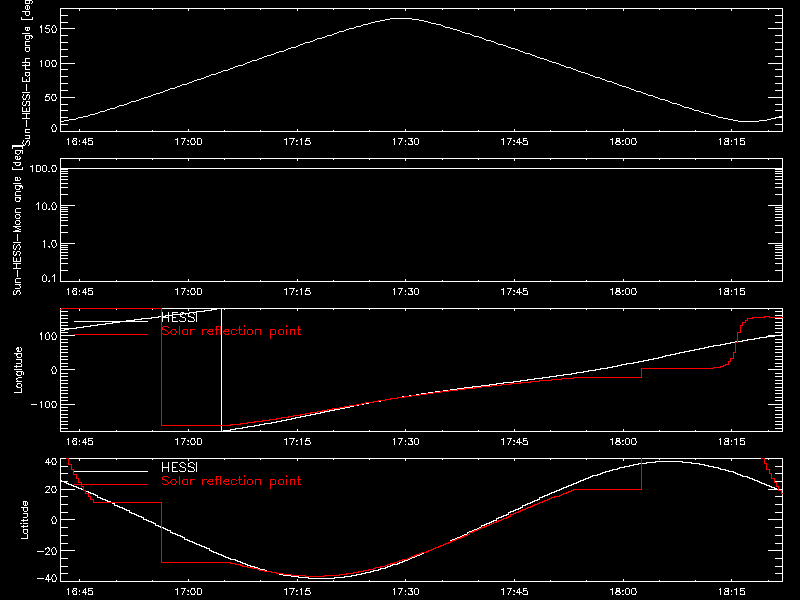Click the Latitude axis title

point(24,520)
